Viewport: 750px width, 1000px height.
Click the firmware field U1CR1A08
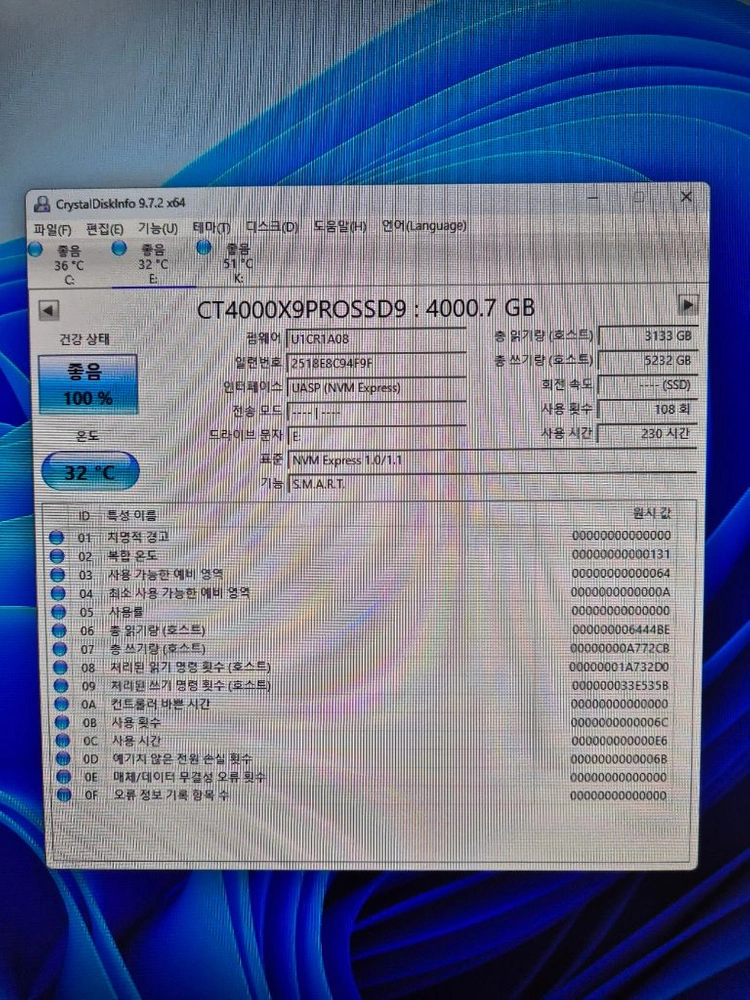(376, 339)
